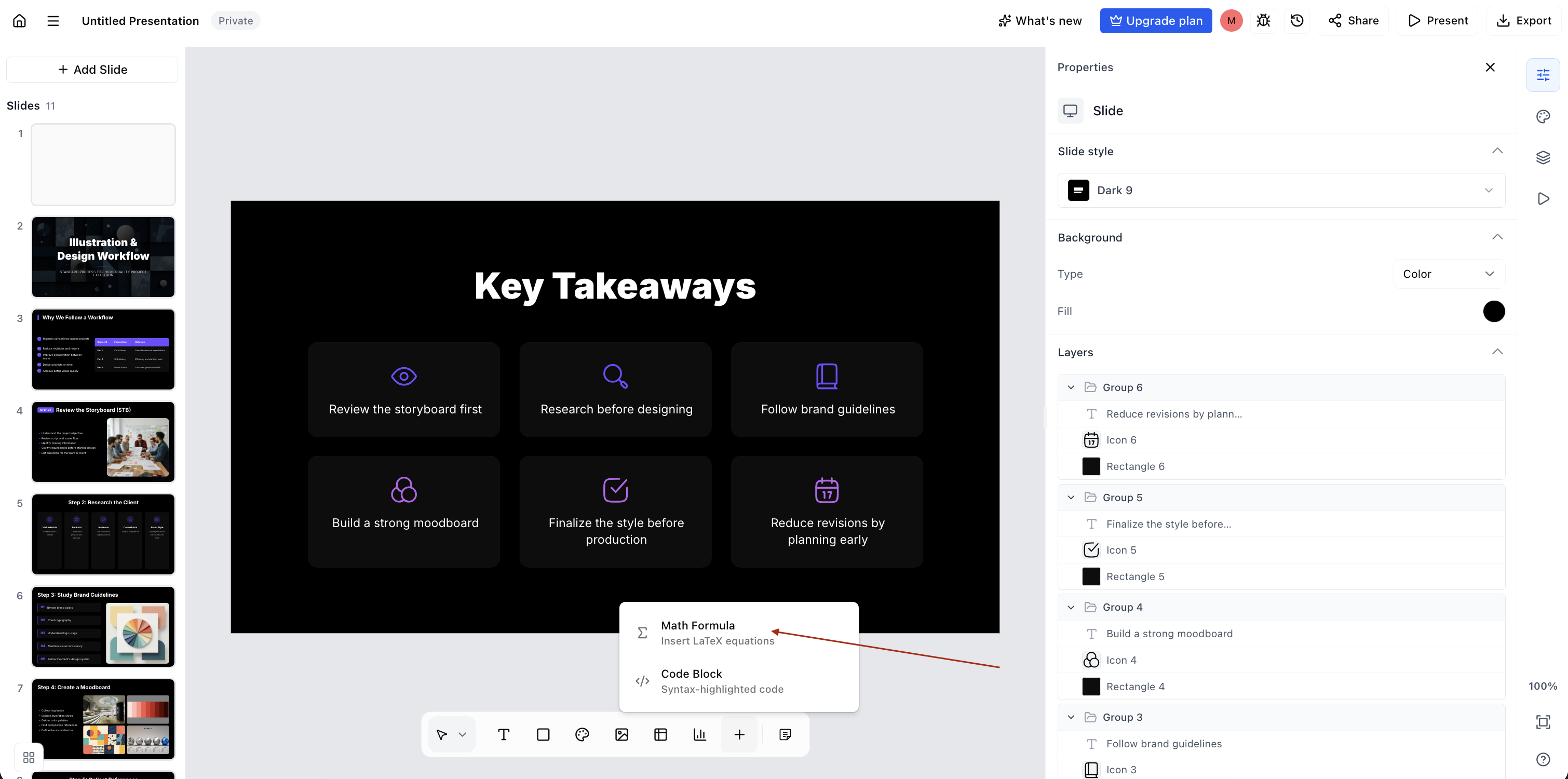The image size is (1568, 779).
Task: Open the speaker notes icon
Action: (785, 734)
